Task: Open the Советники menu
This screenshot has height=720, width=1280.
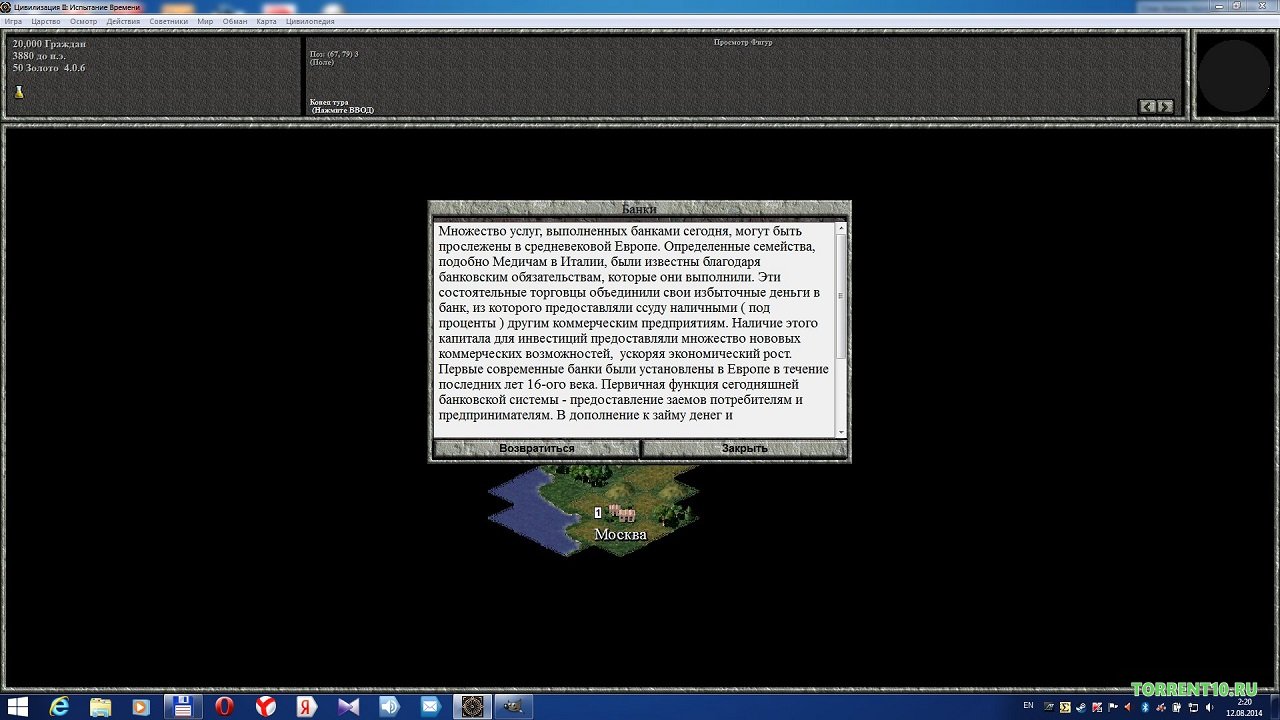Action: [x=168, y=21]
